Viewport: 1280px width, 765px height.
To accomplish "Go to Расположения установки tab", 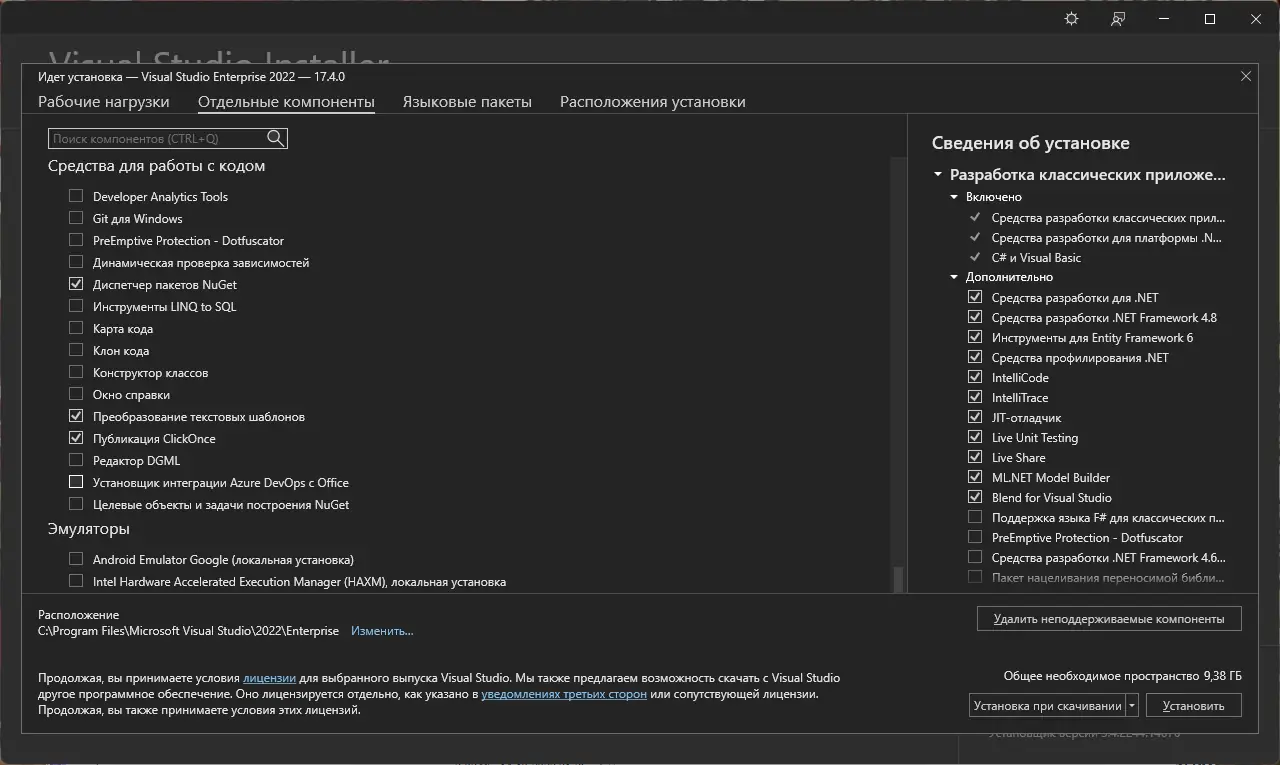I will click(x=652, y=102).
